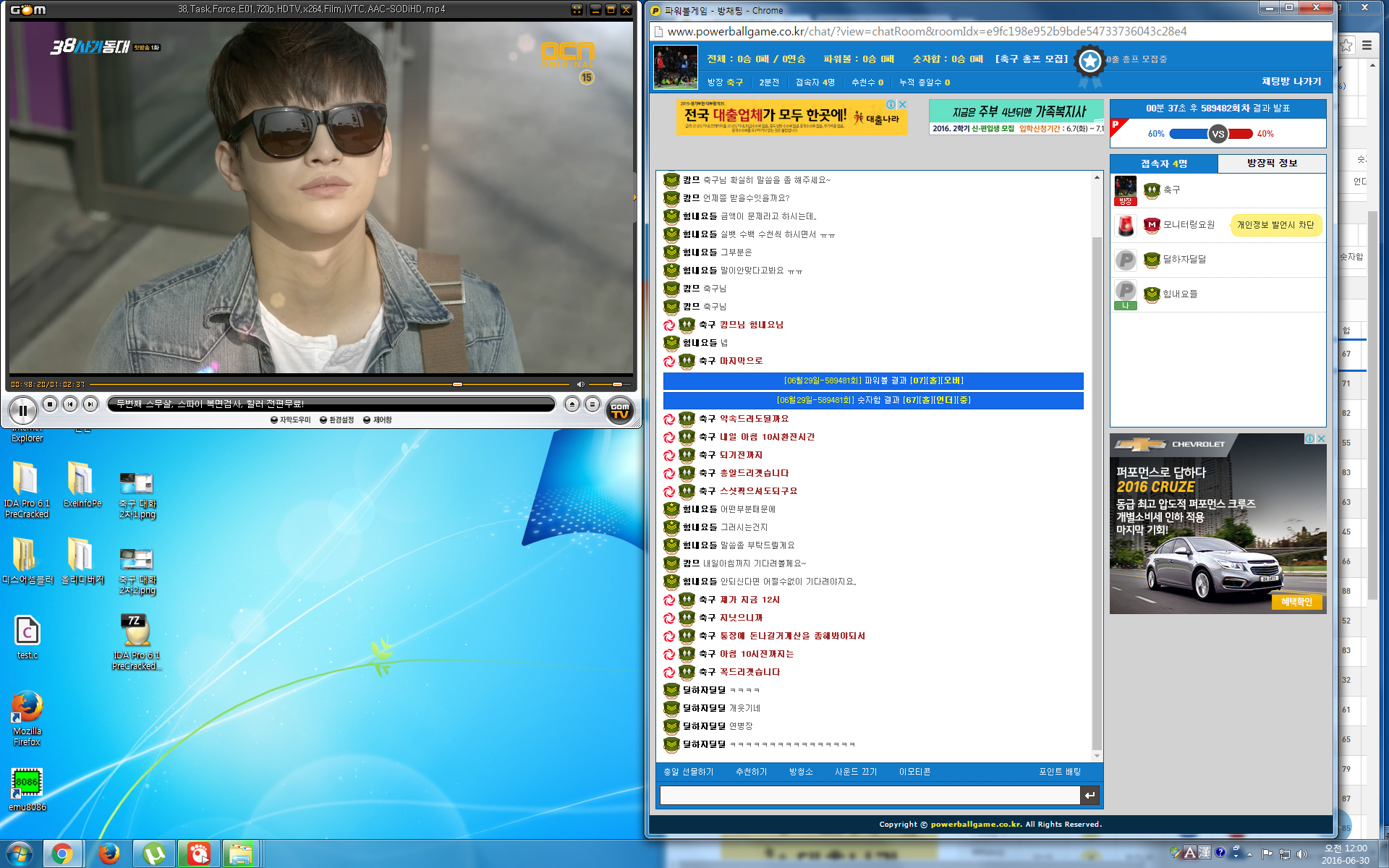Open Chrome hamburger menu
This screenshot has height=868, width=1389.
pos(1367,45)
